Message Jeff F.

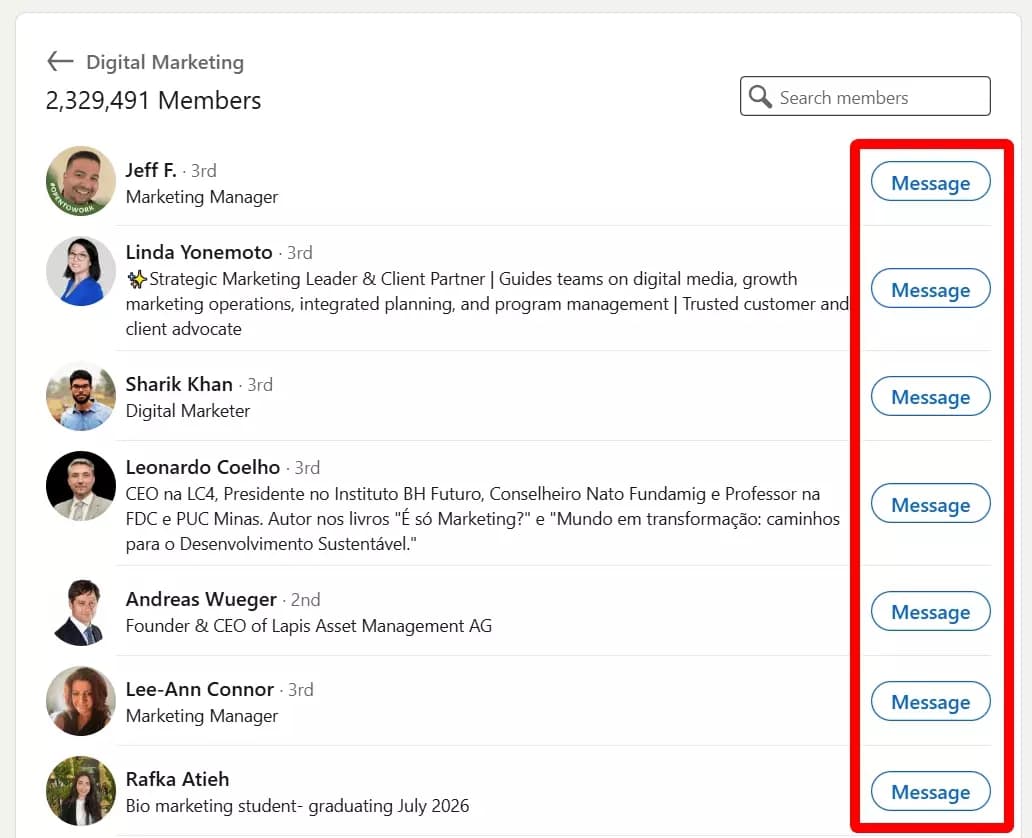click(930, 183)
